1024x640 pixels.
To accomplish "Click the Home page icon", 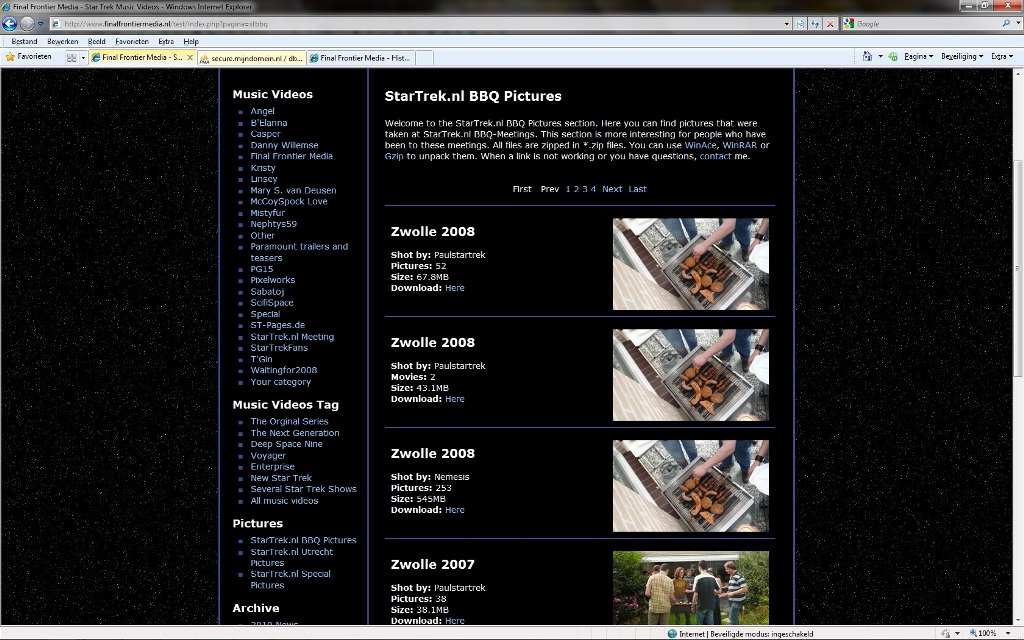I will tap(867, 57).
